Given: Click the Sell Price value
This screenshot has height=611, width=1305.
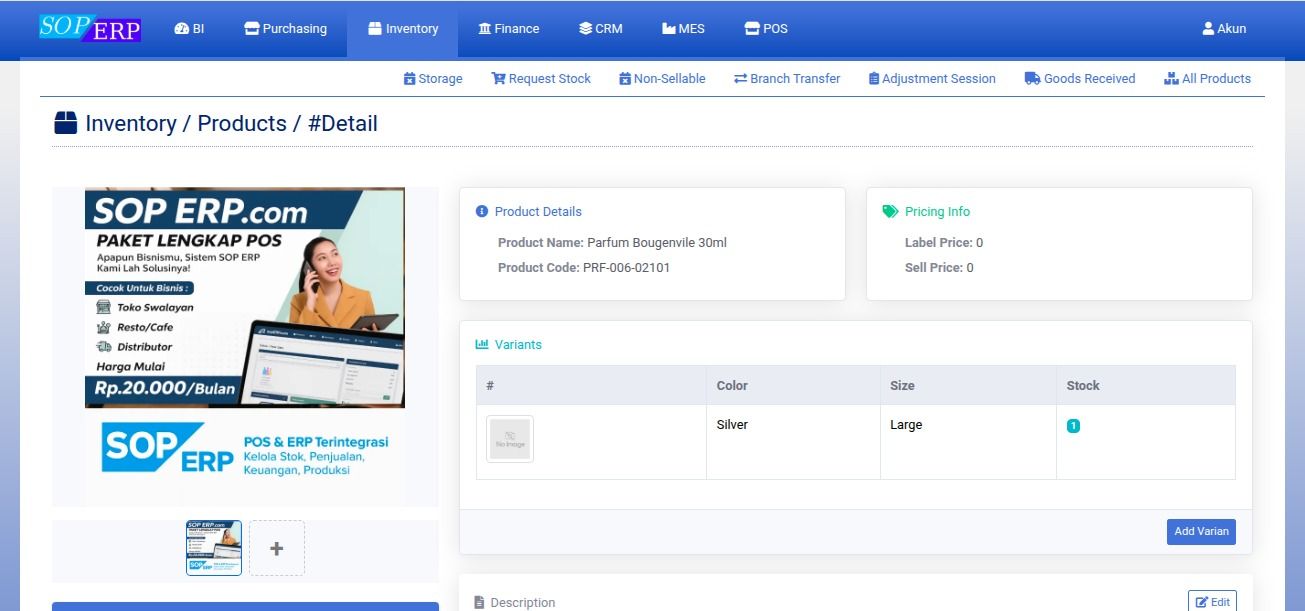Looking at the screenshot, I should click(x=970, y=268).
